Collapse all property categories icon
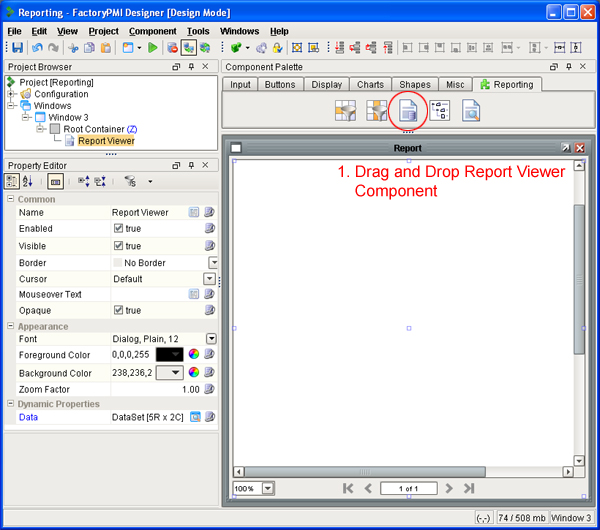600x530 pixels. 100,181
